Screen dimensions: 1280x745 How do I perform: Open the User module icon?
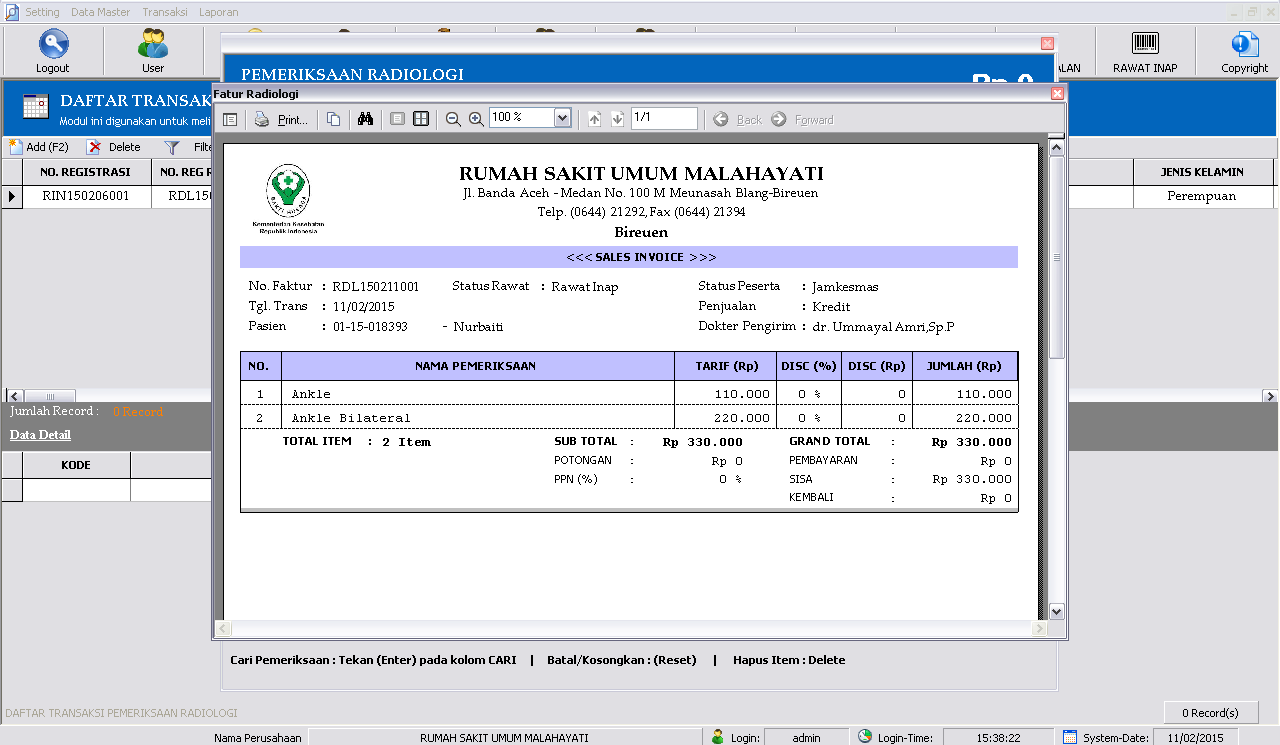click(153, 44)
